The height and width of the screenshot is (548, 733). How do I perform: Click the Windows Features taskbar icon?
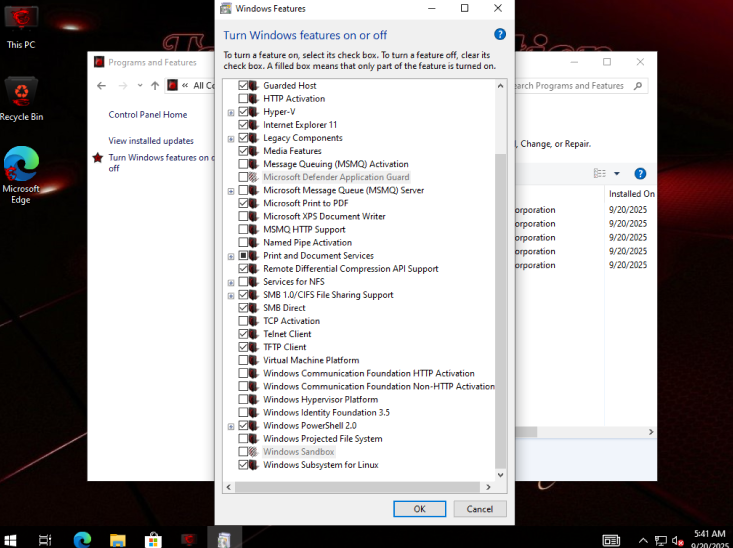[224, 539]
